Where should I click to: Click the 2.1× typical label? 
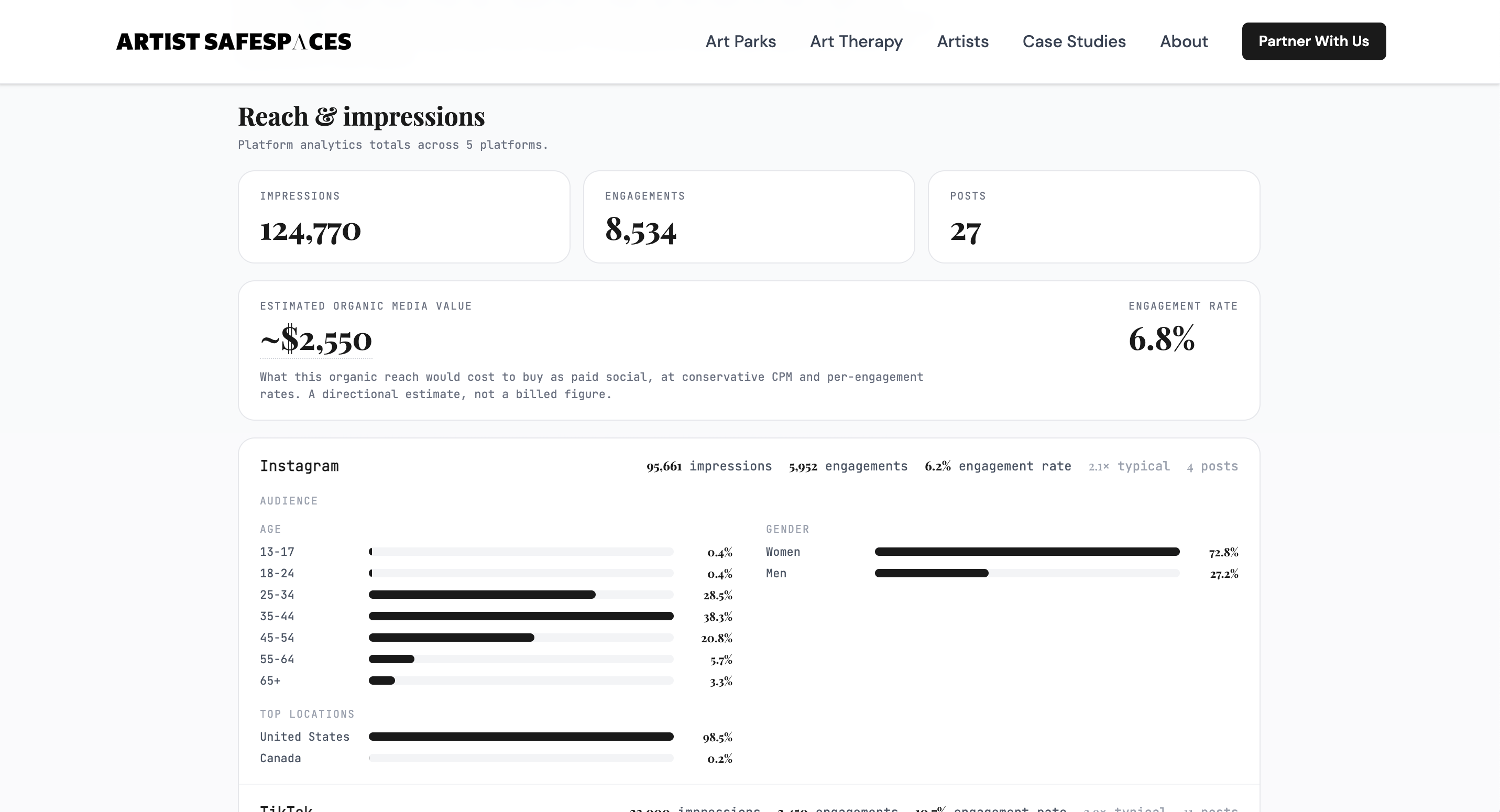(x=1129, y=466)
